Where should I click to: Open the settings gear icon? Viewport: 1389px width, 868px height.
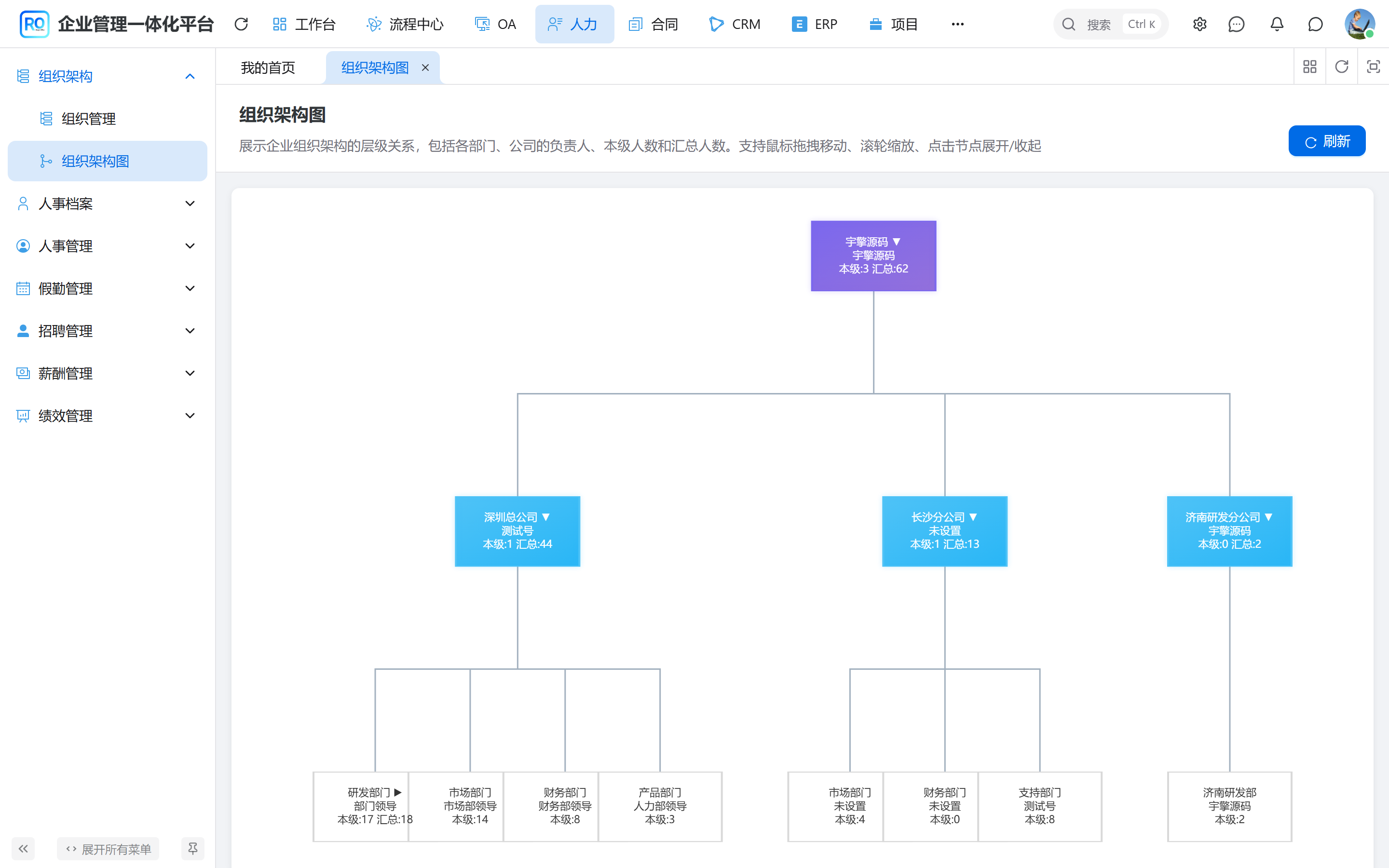1199,24
